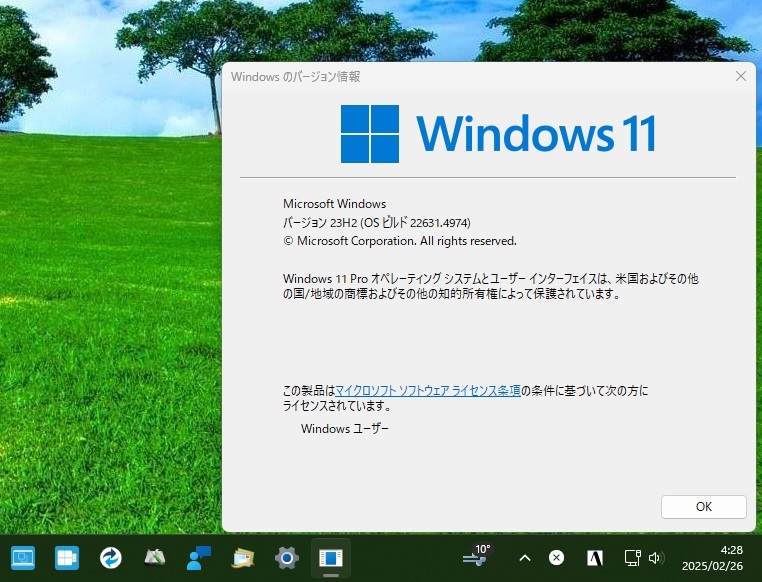
Task: Click the circled X tray icon
Action: [x=556, y=558]
